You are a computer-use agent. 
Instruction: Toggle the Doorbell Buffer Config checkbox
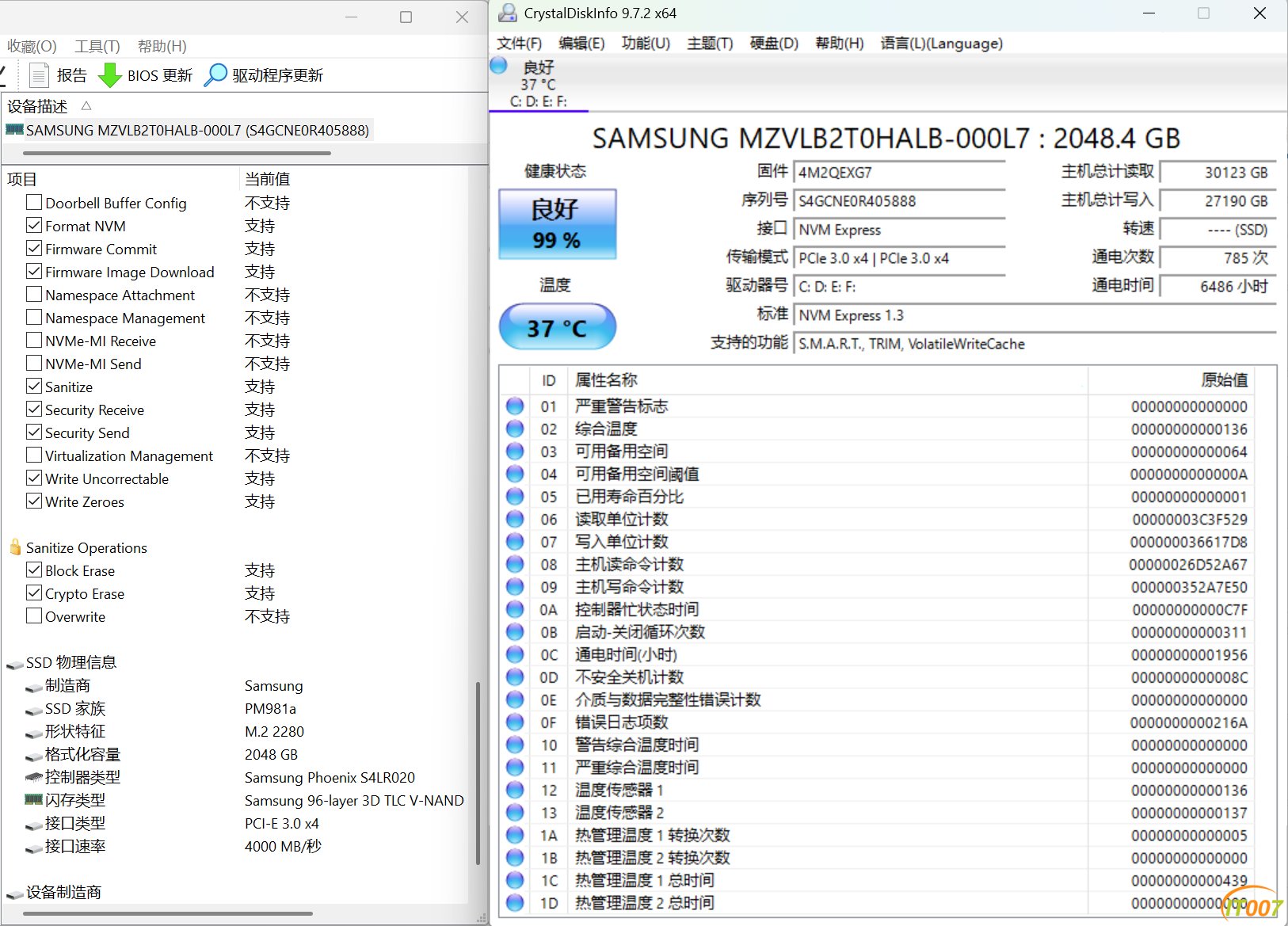[x=34, y=202]
